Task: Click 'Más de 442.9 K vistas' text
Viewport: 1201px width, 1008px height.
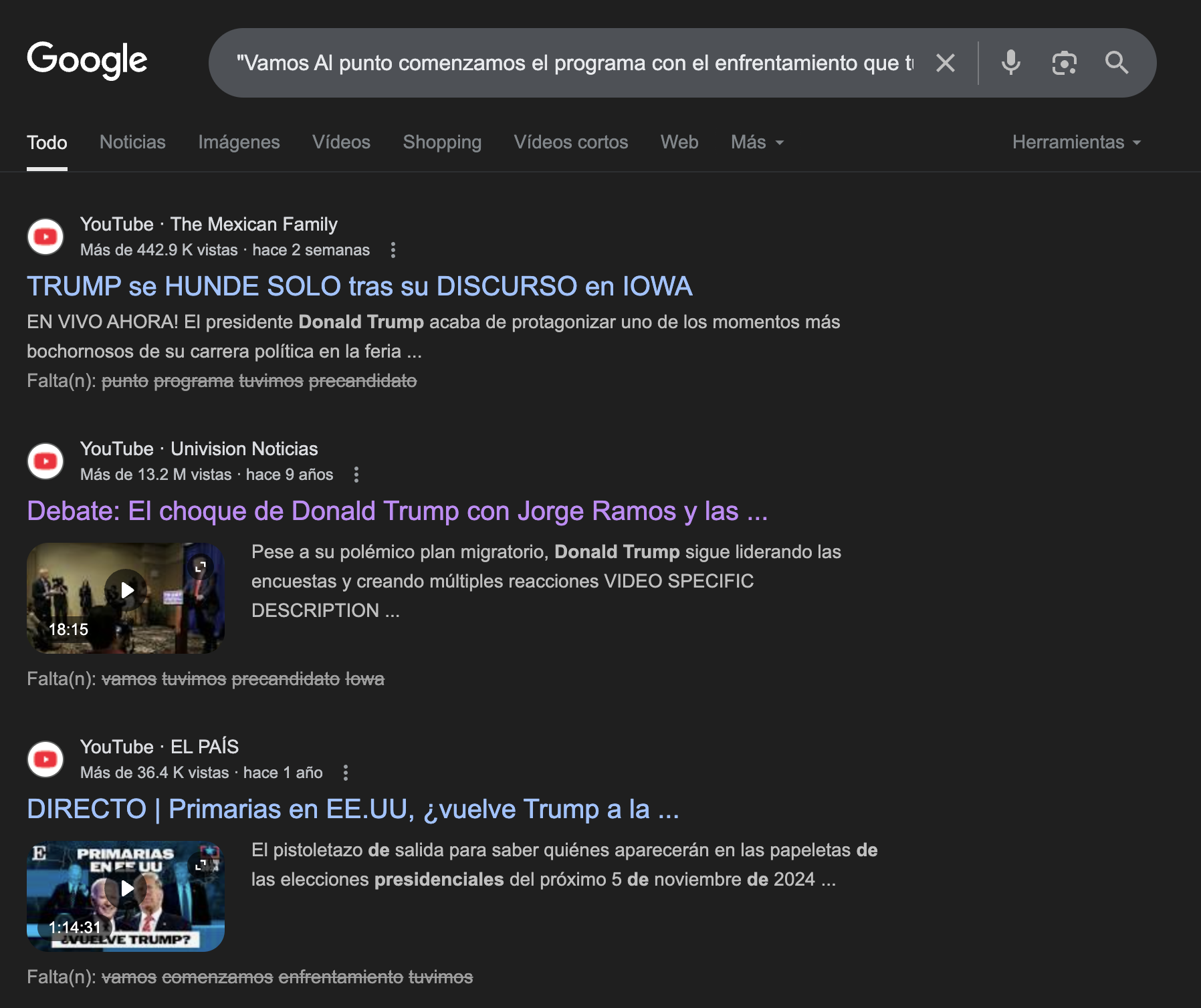Action: pyautogui.click(x=159, y=250)
